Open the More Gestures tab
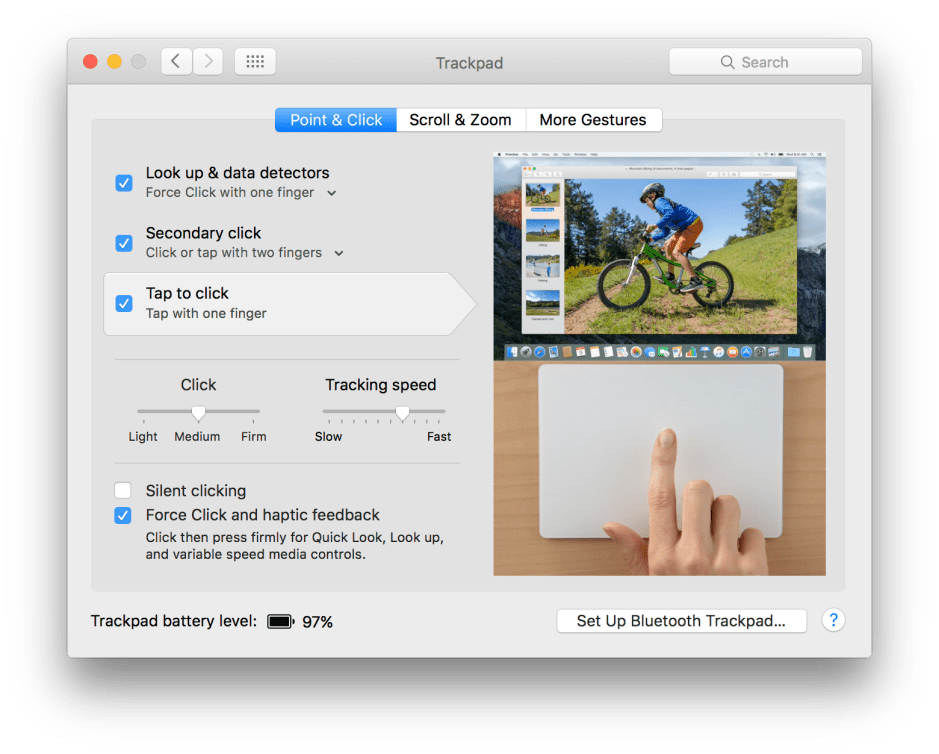Viewport: 939px width, 754px height. click(x=593, y=120)
